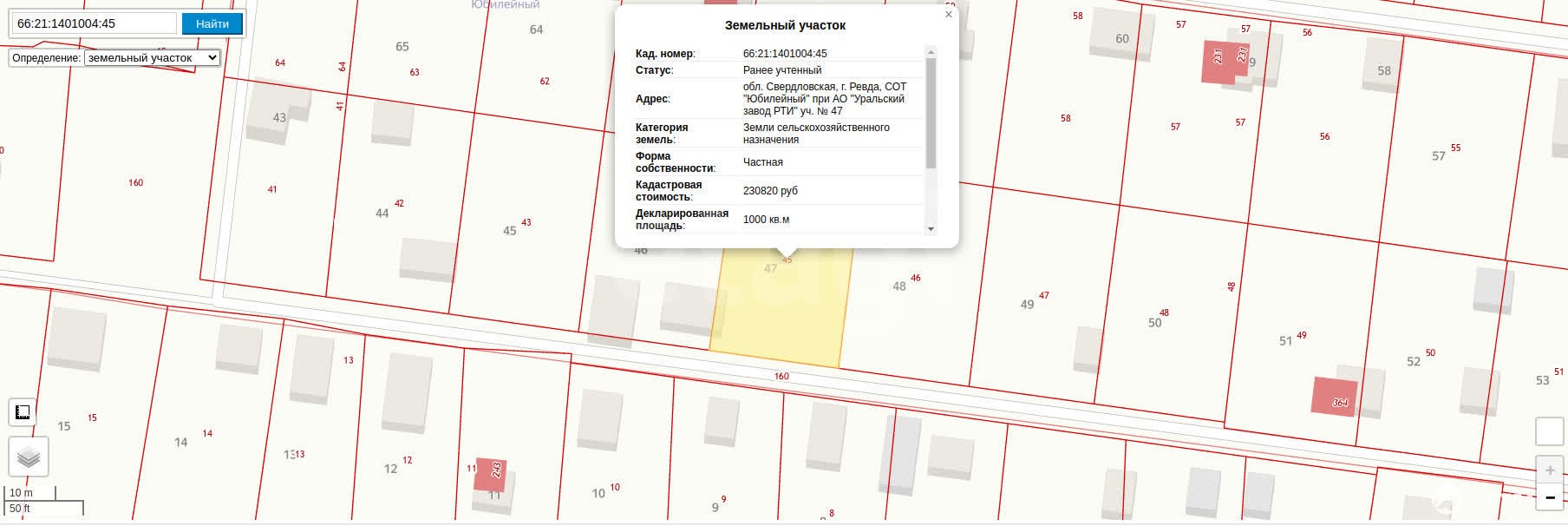Select parcel number 48 on the map
1568x526 pixels.
[x=899, y=286]
